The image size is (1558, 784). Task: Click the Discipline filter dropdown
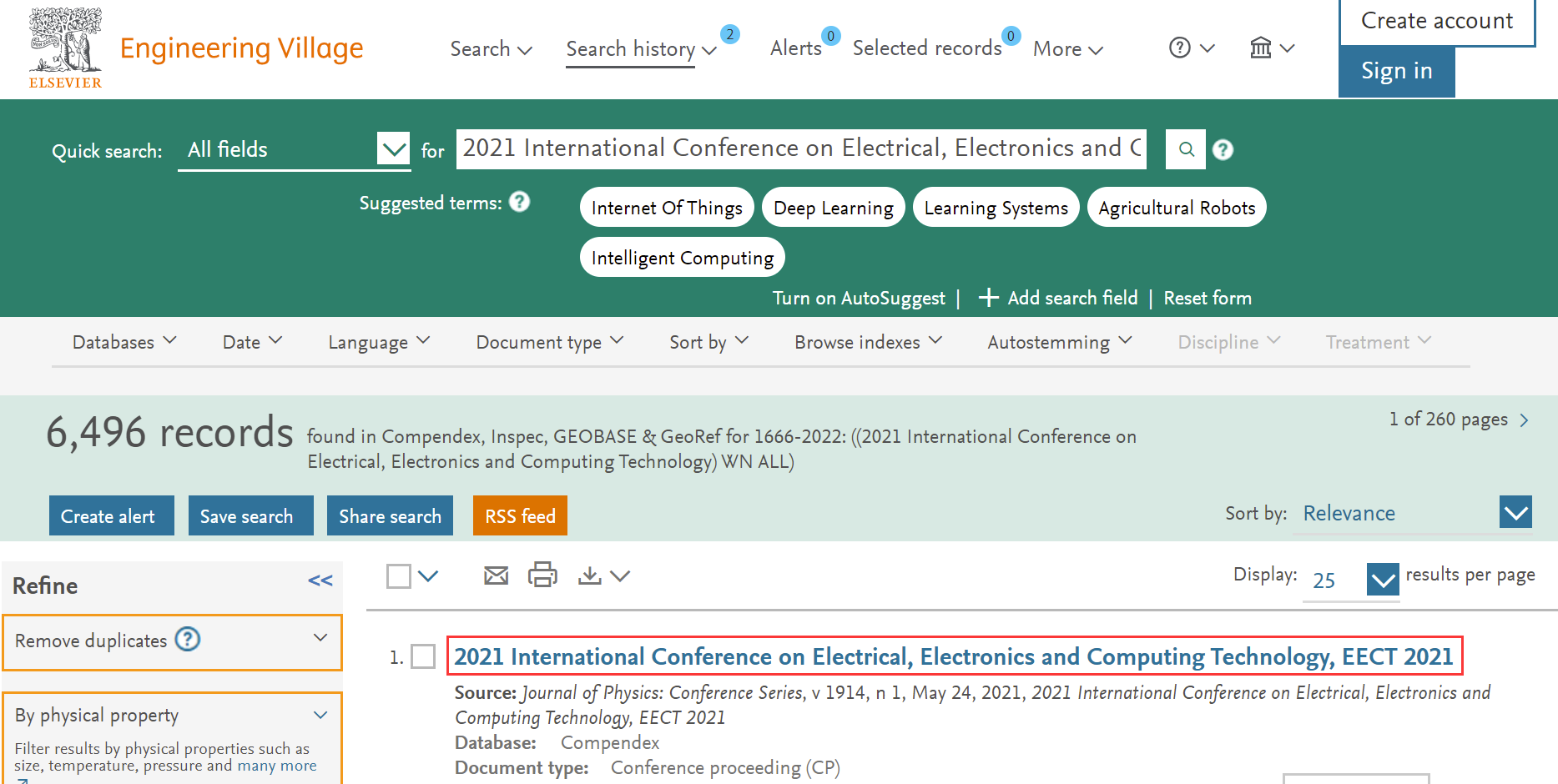pos(1228,342)
